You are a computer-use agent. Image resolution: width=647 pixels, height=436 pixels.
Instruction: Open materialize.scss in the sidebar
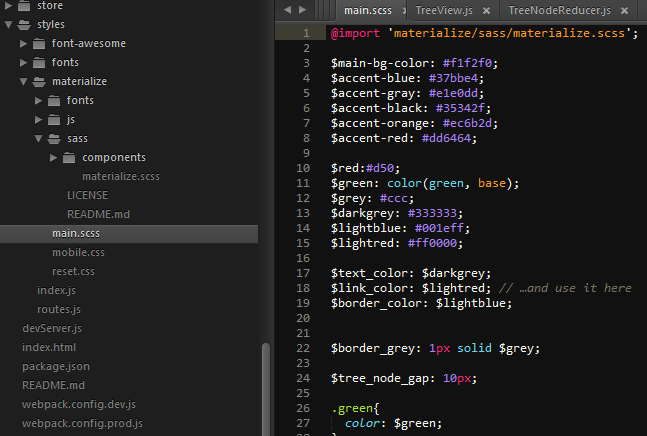pyautogui.click(x=121, y=177)
